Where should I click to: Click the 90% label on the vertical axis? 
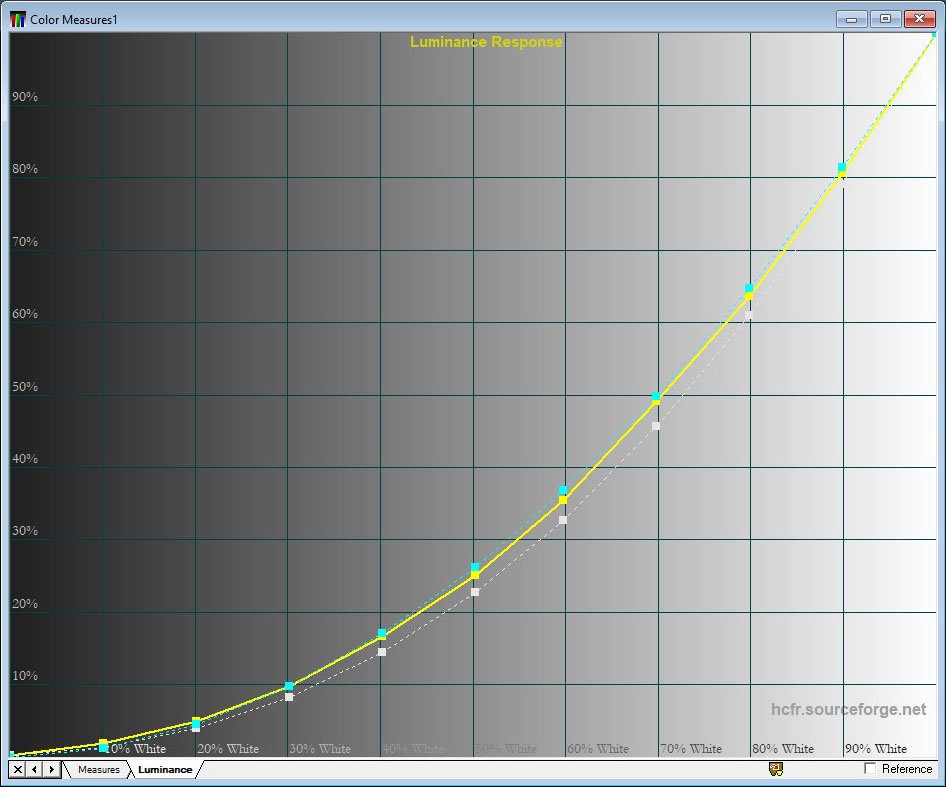[x=25, y=97]
